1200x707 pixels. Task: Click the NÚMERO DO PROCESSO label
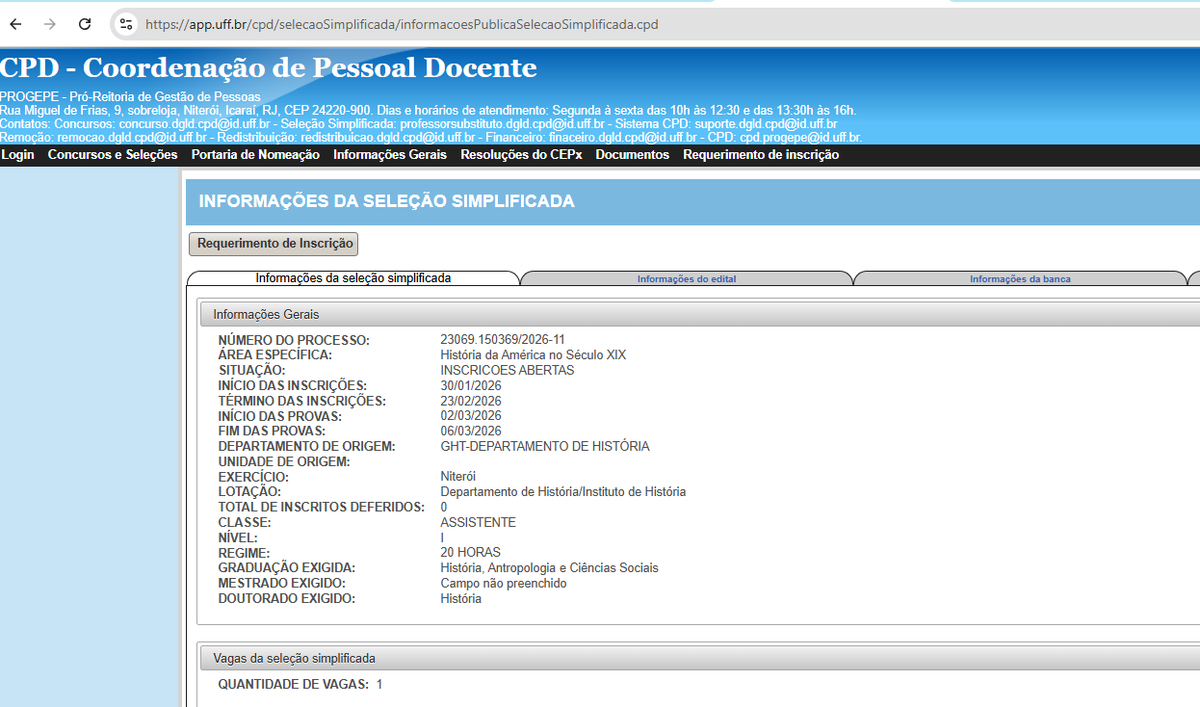click(x=294, y=341)
